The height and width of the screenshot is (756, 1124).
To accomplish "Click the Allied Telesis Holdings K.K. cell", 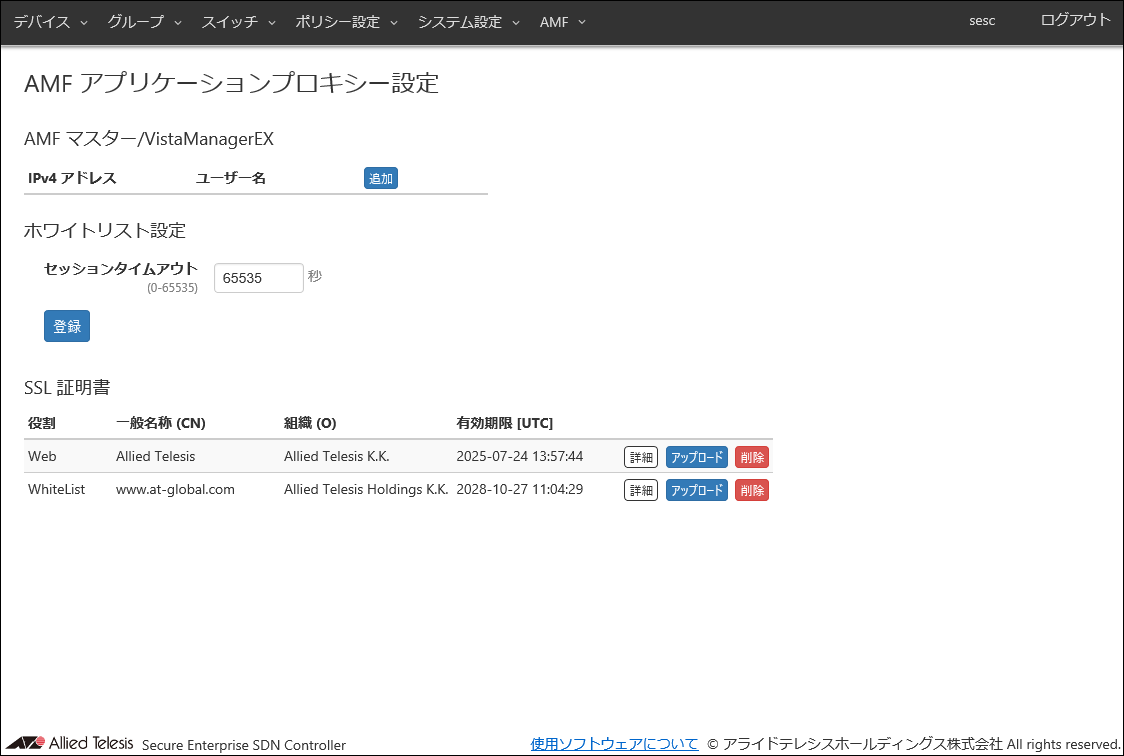I will tap(366, 489).
